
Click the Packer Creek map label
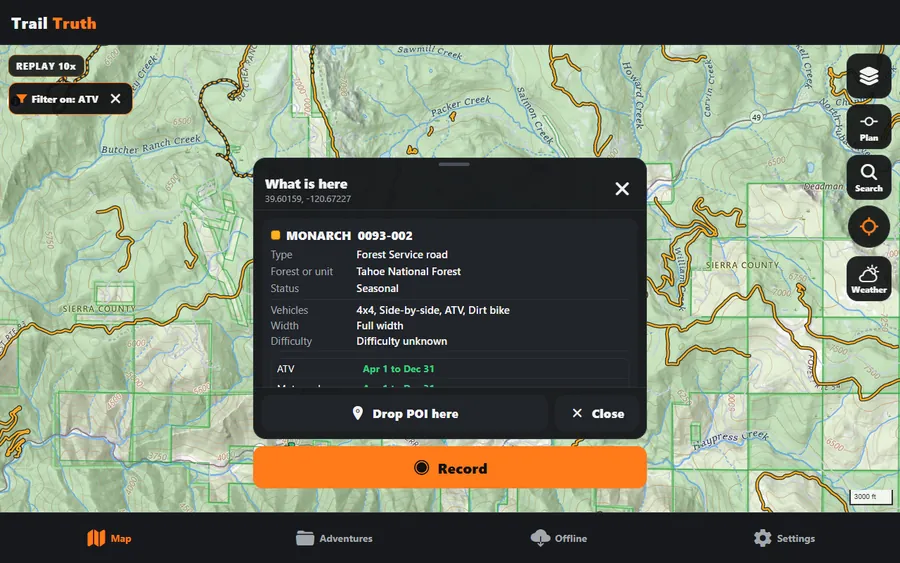pos(461,106)
